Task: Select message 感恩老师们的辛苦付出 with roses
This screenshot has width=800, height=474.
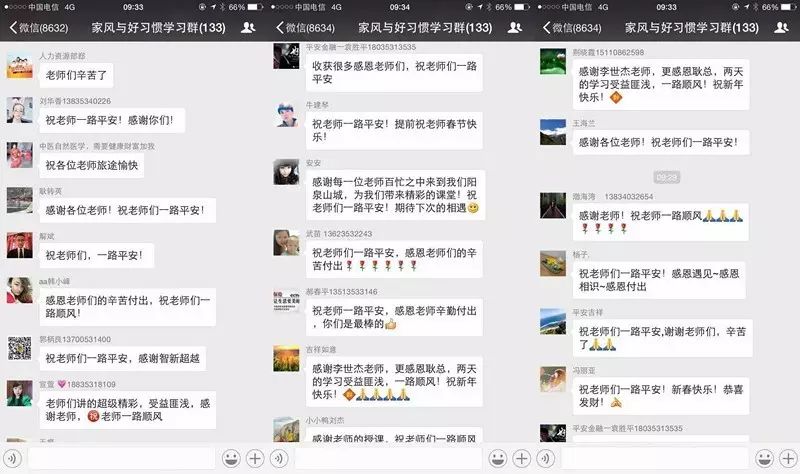Action: click(394, 259)
